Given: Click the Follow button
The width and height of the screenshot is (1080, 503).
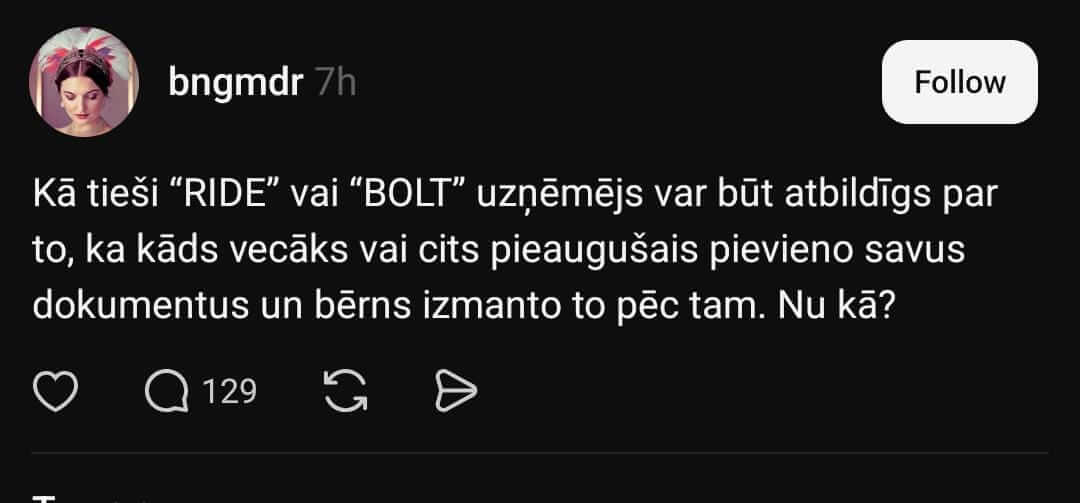Looking at the screenshot, I should (x=959, y=82).
